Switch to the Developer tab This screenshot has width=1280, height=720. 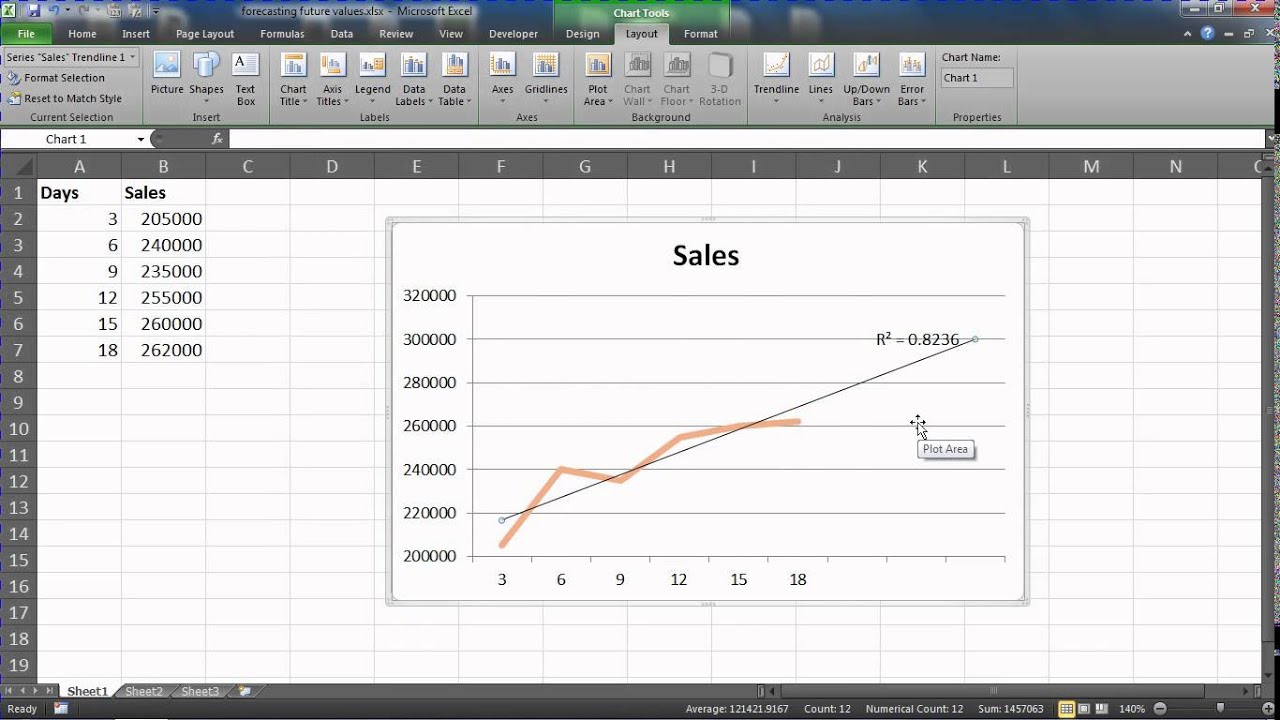coord(513,34)
